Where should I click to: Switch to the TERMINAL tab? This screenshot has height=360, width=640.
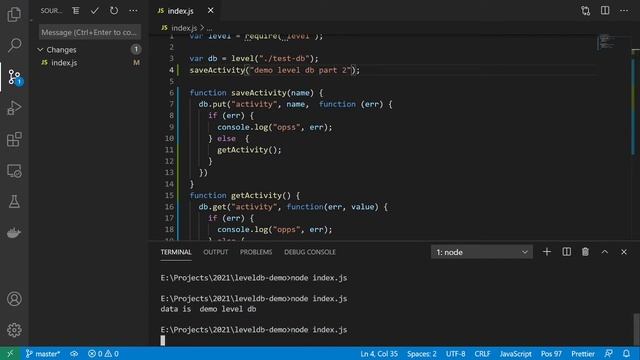click(176, 252)
